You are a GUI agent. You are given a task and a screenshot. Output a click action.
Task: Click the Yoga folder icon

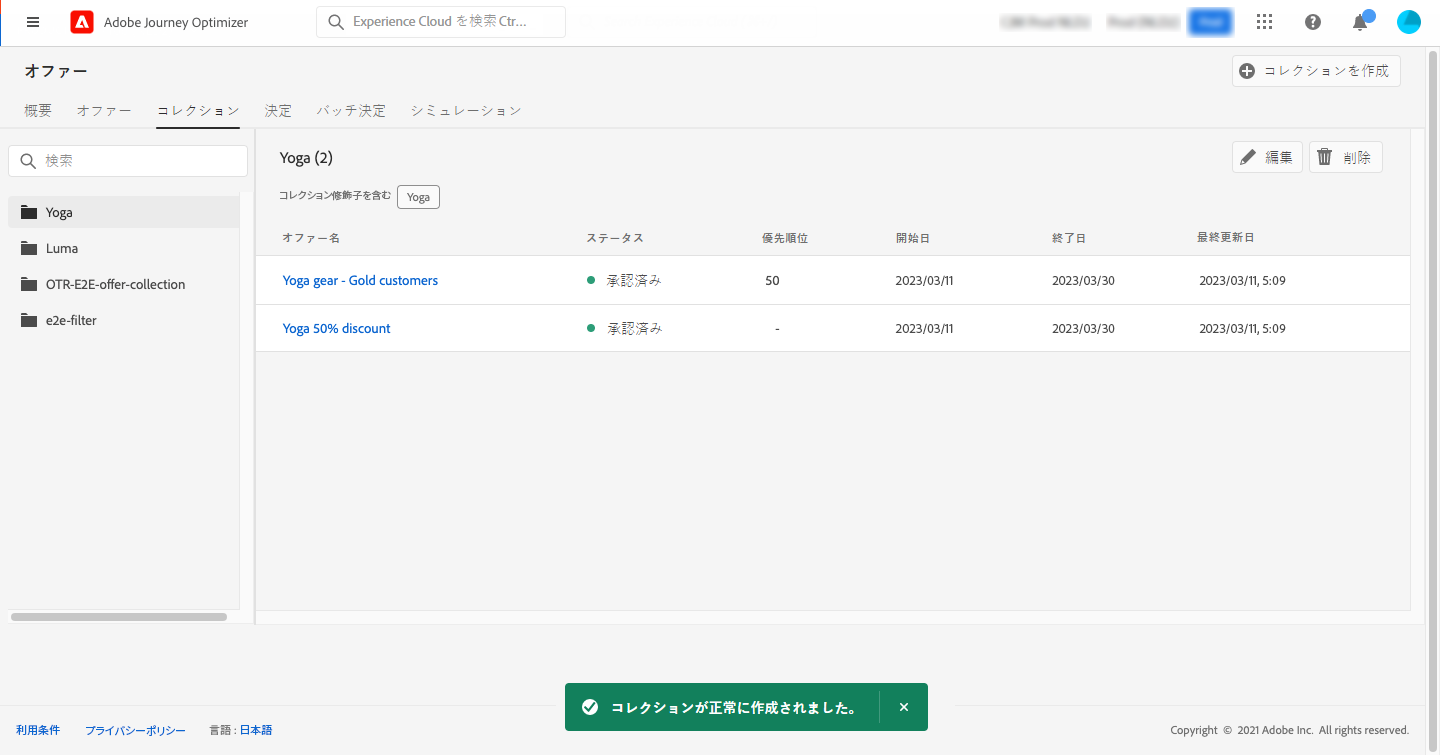coord(28,212)
